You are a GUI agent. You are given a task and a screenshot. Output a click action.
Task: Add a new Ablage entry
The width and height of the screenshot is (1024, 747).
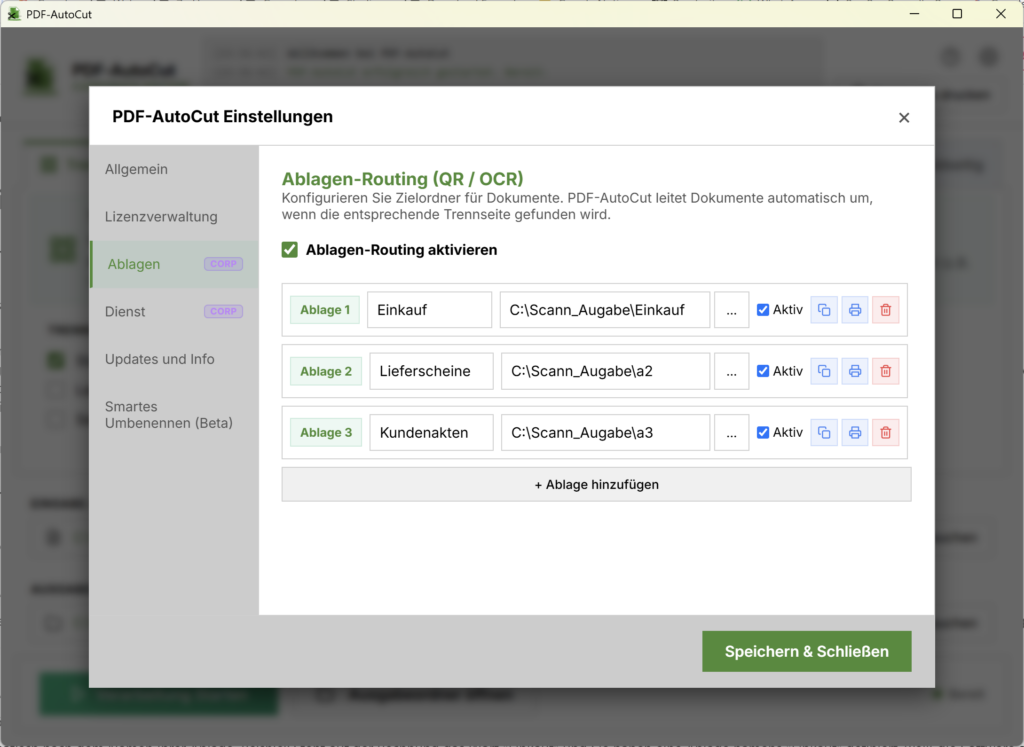click(x=596, y=485)
